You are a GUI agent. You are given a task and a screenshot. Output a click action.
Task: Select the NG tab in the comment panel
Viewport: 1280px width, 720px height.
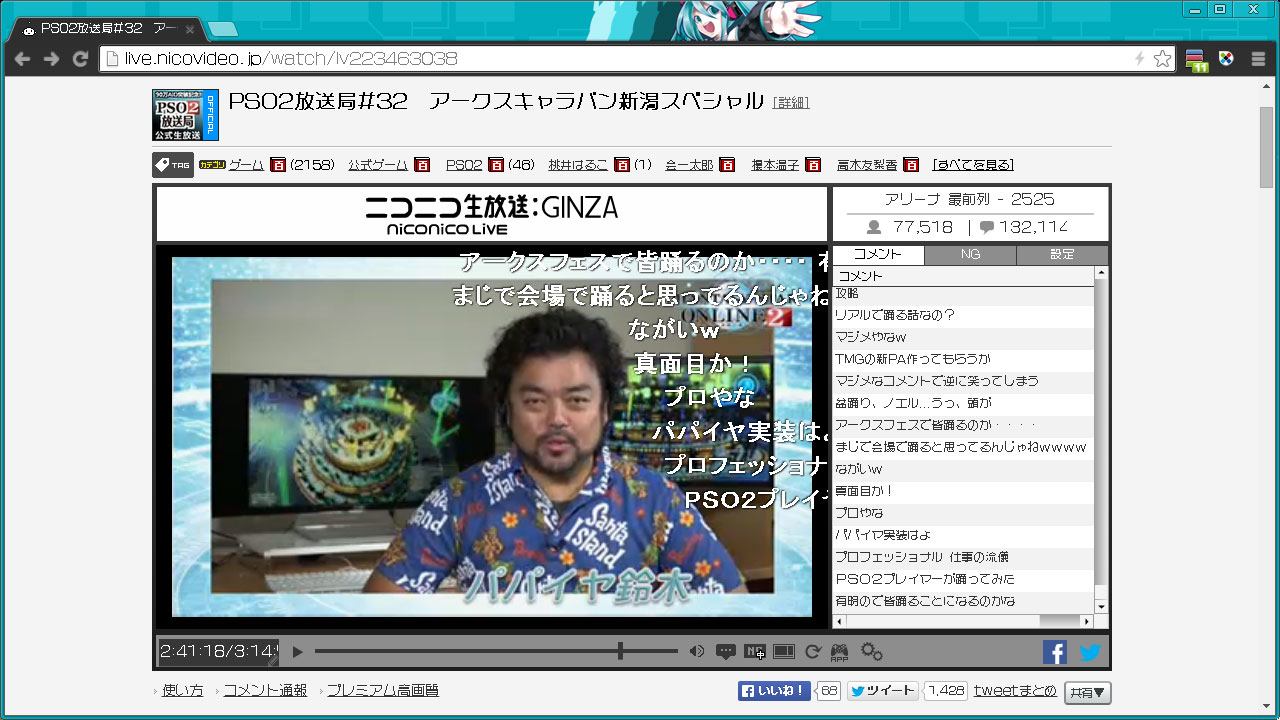970,255
